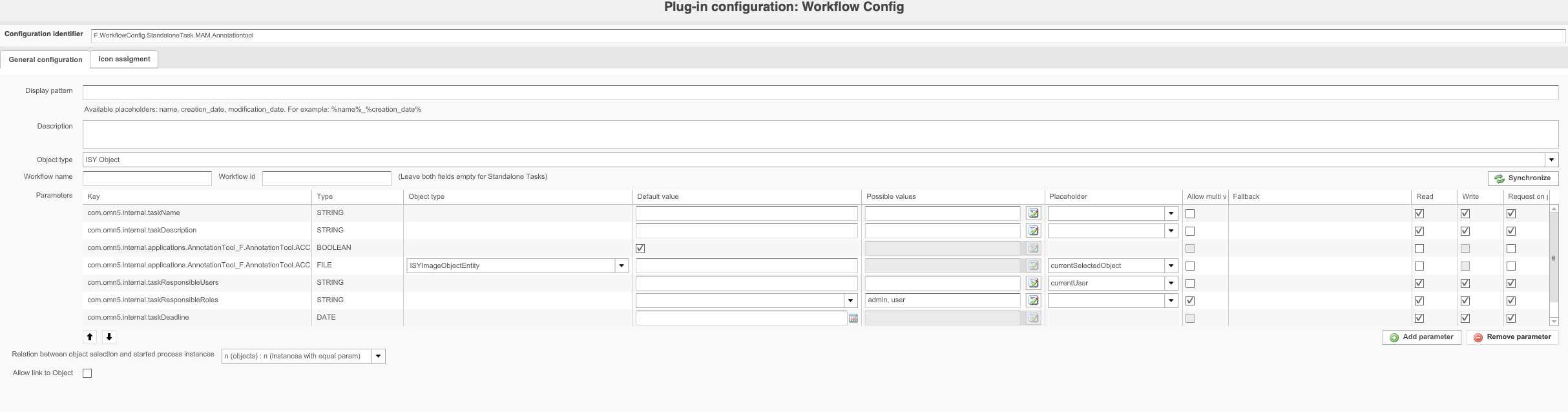Select the com.omn5.internal.taskResponsibleRoles key cell
Image resolution: width=1568 pixels, height=412 pixels.
(198, 300)
